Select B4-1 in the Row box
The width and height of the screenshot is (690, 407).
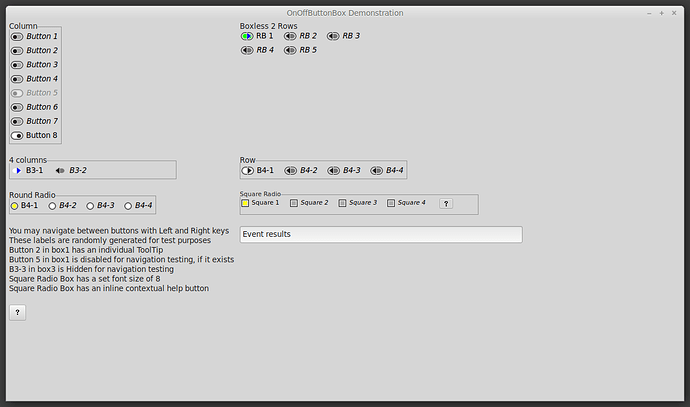257,170
